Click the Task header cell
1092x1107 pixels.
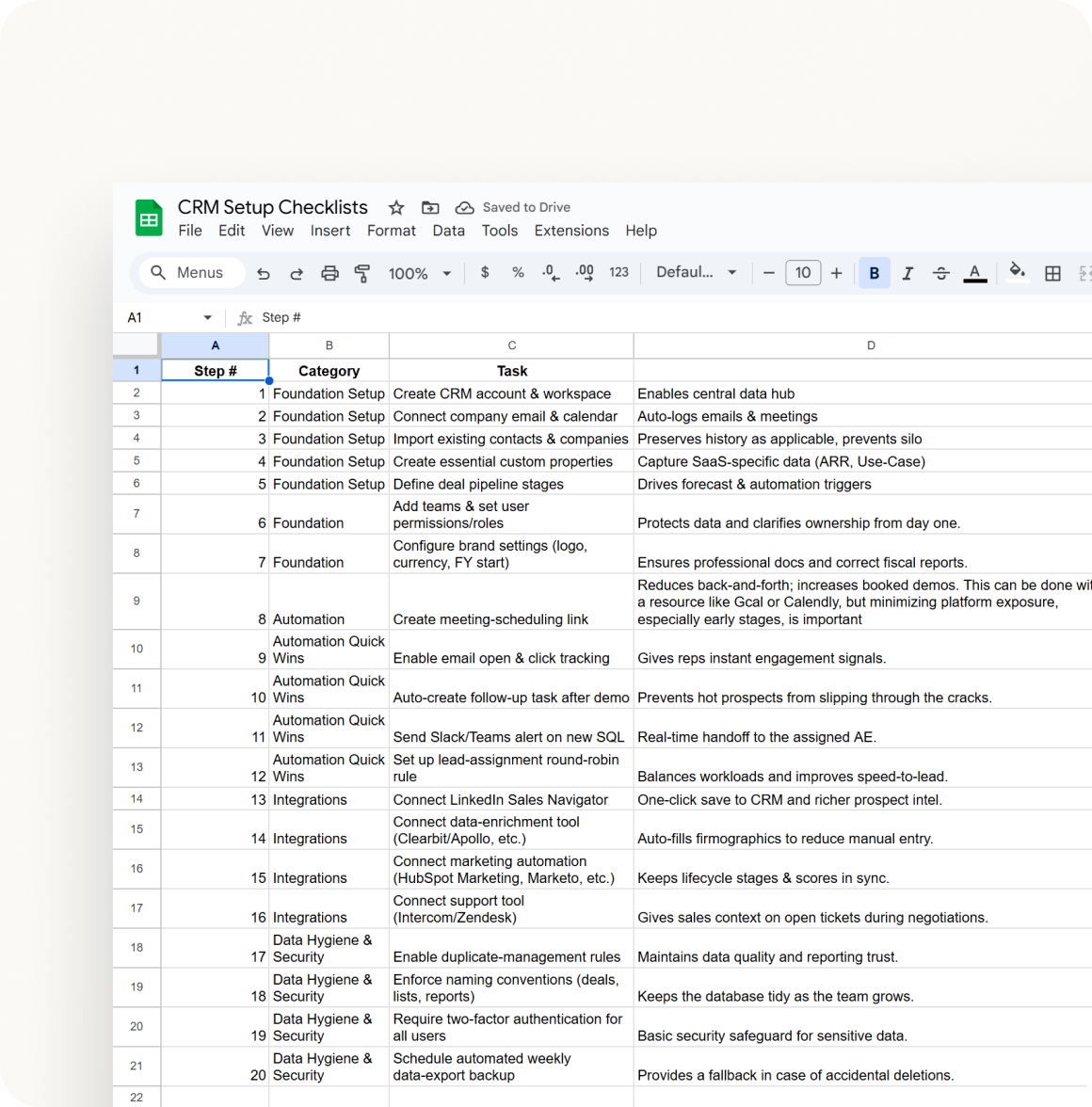[512, 371]
